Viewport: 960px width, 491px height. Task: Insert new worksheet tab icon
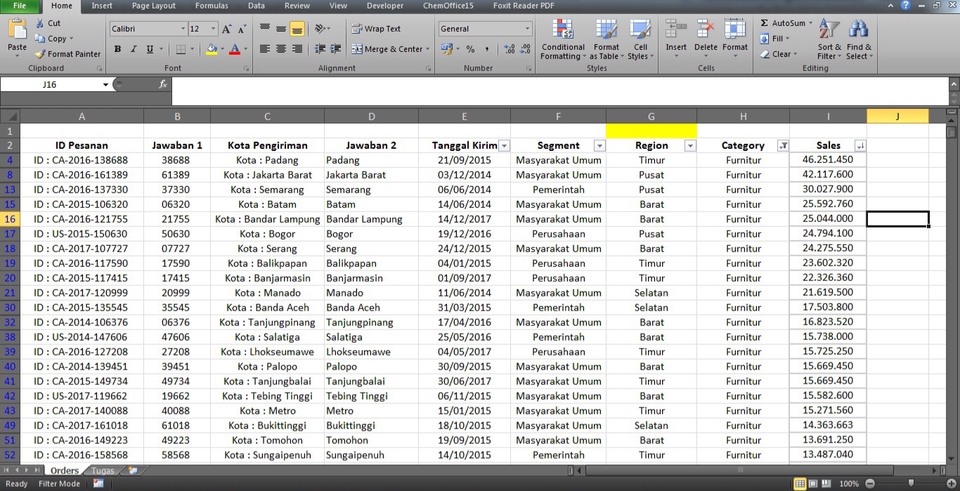coord(132,471)
